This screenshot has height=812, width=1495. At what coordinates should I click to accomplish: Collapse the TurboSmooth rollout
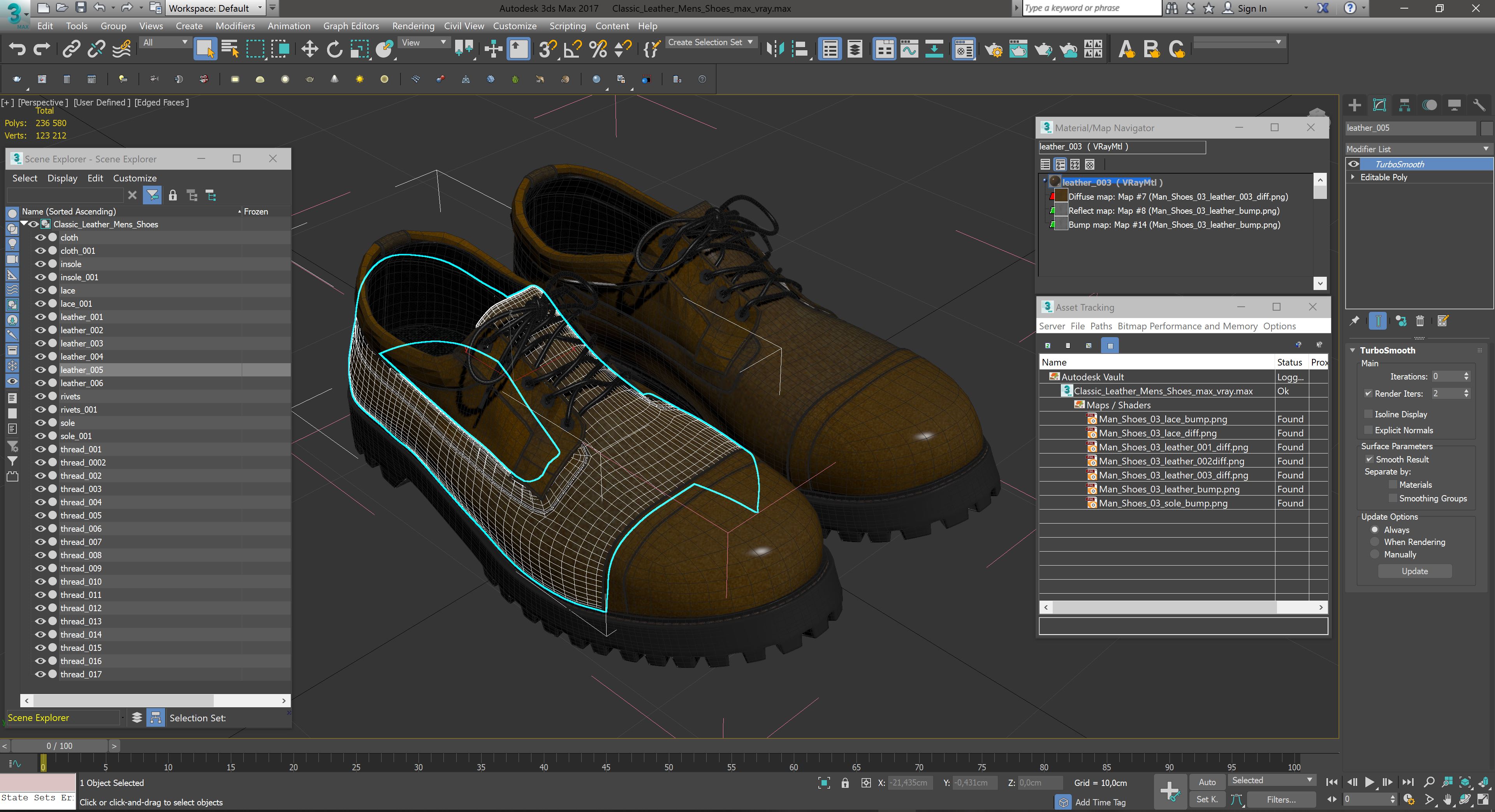pos(1353,350)
